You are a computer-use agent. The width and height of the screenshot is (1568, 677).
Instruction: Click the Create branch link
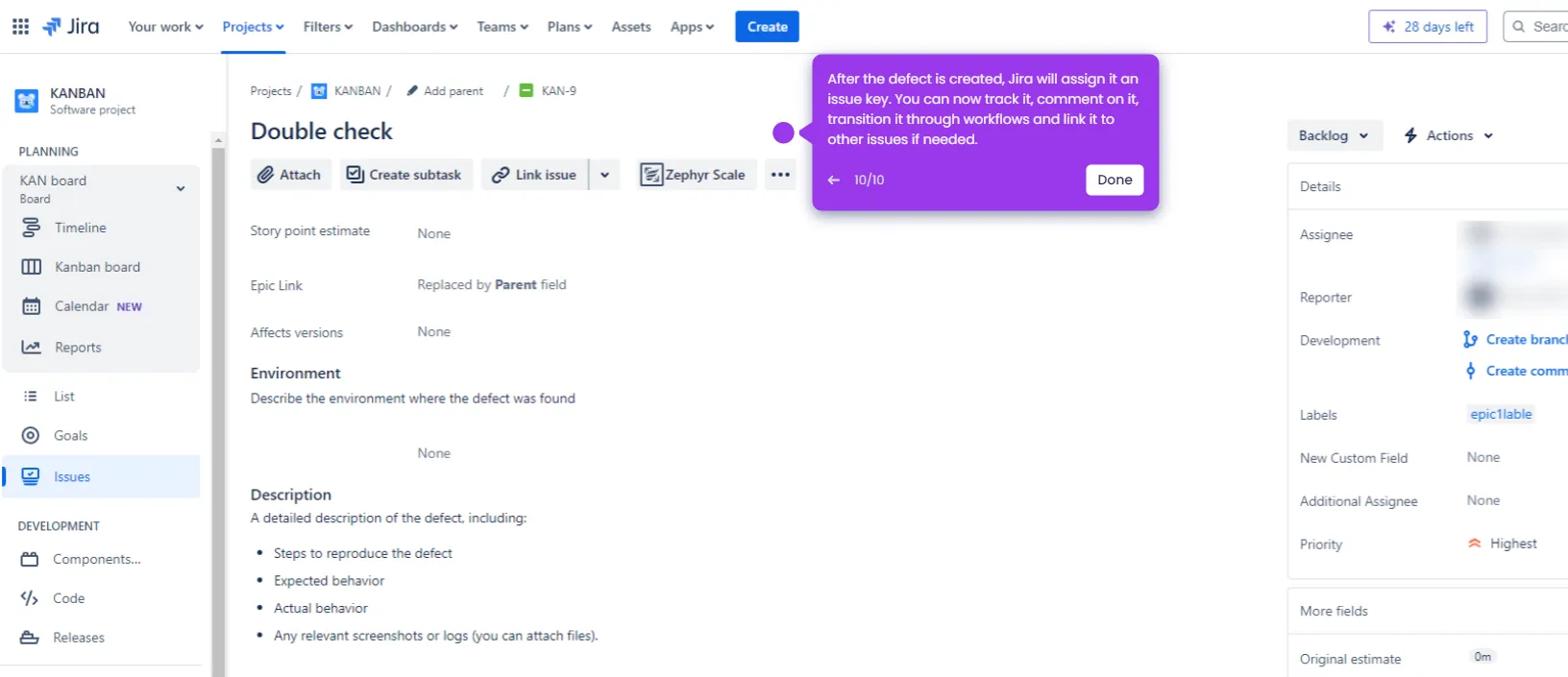pos(1516,339)
